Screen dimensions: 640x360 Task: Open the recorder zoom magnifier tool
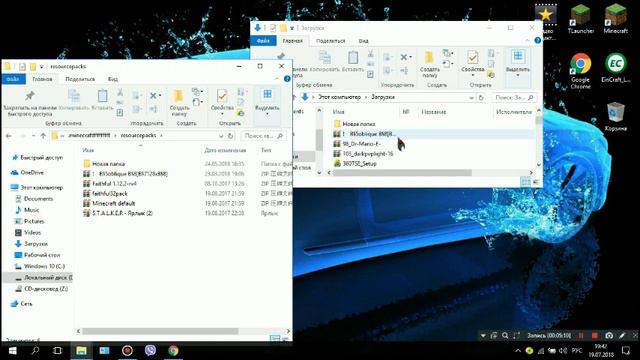coord(505,336)
